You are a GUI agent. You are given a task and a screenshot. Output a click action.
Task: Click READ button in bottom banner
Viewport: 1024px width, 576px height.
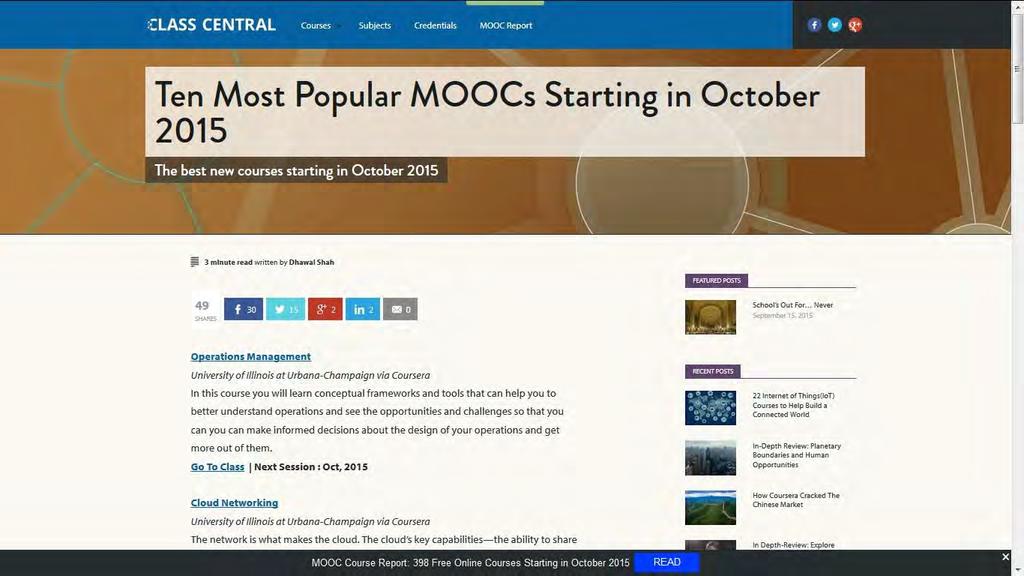(667, 562)
